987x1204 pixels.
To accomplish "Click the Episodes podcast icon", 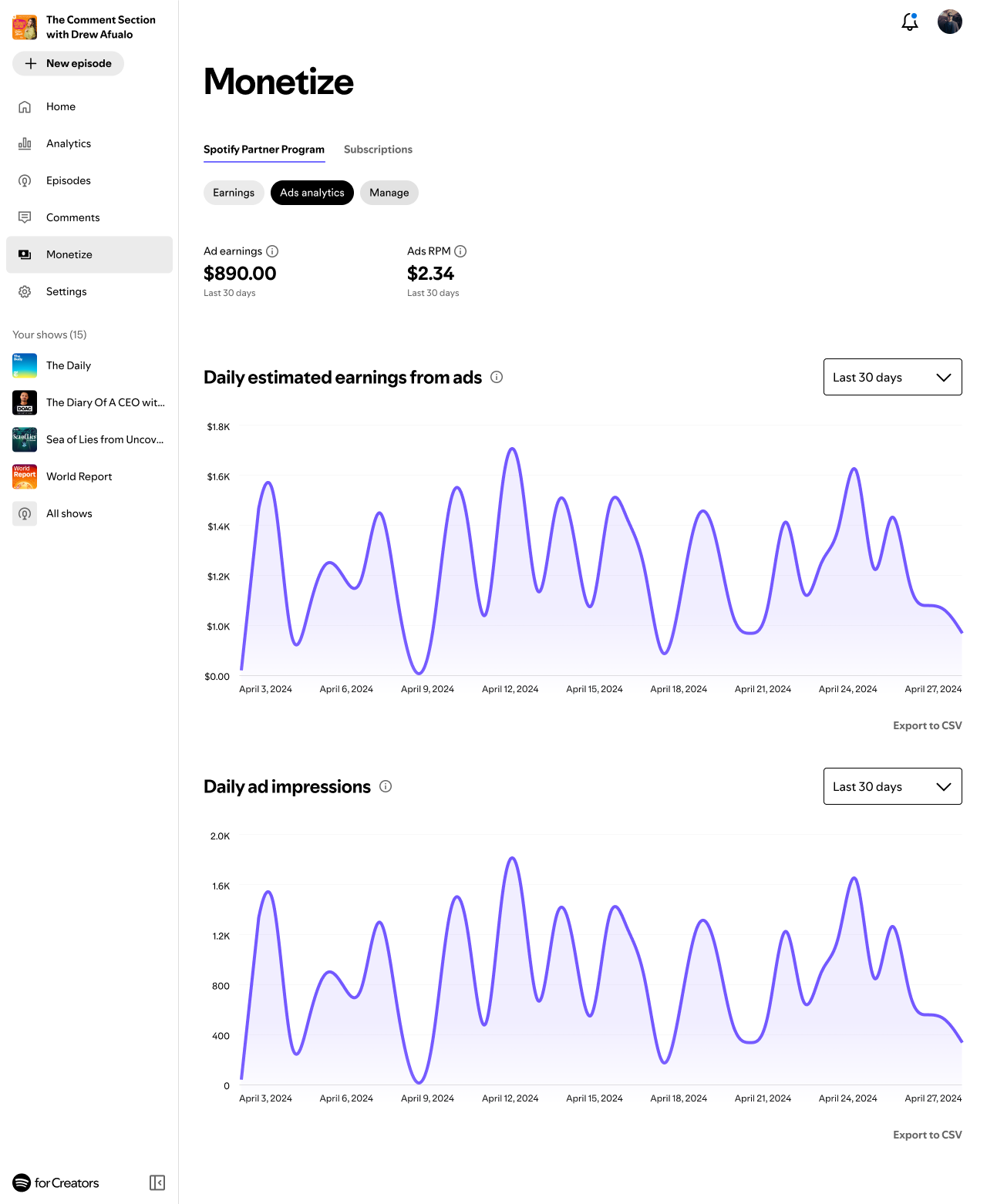I will click(x=25, y=180).
